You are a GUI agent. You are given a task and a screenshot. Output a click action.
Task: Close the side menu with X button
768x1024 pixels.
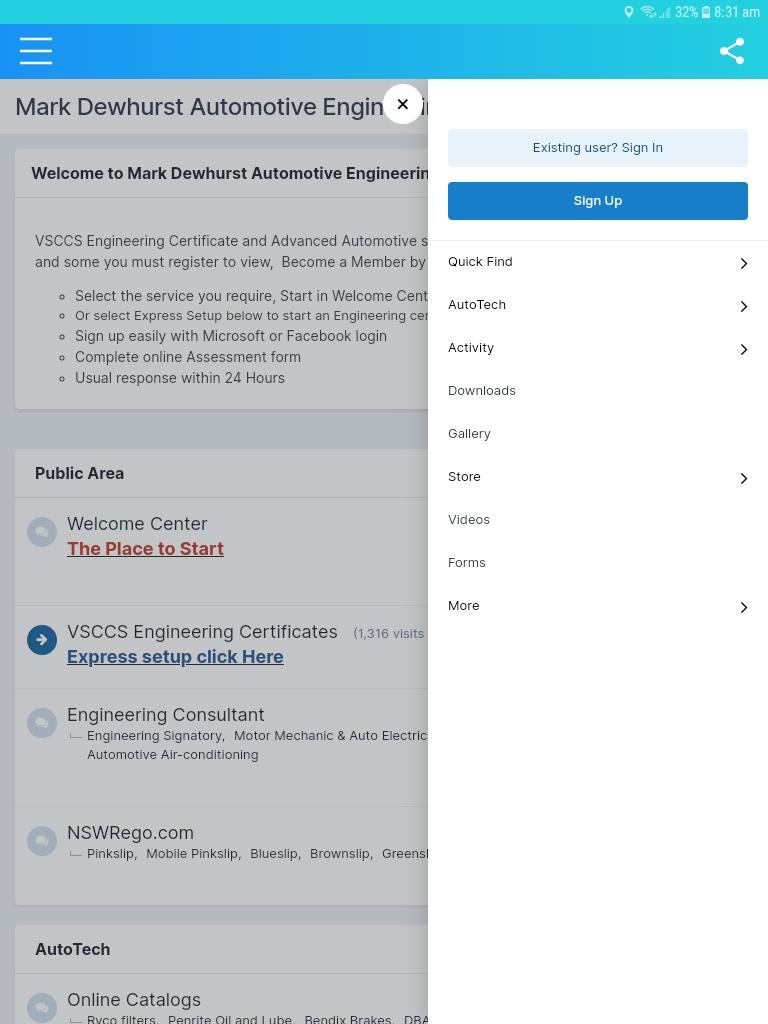403,104
